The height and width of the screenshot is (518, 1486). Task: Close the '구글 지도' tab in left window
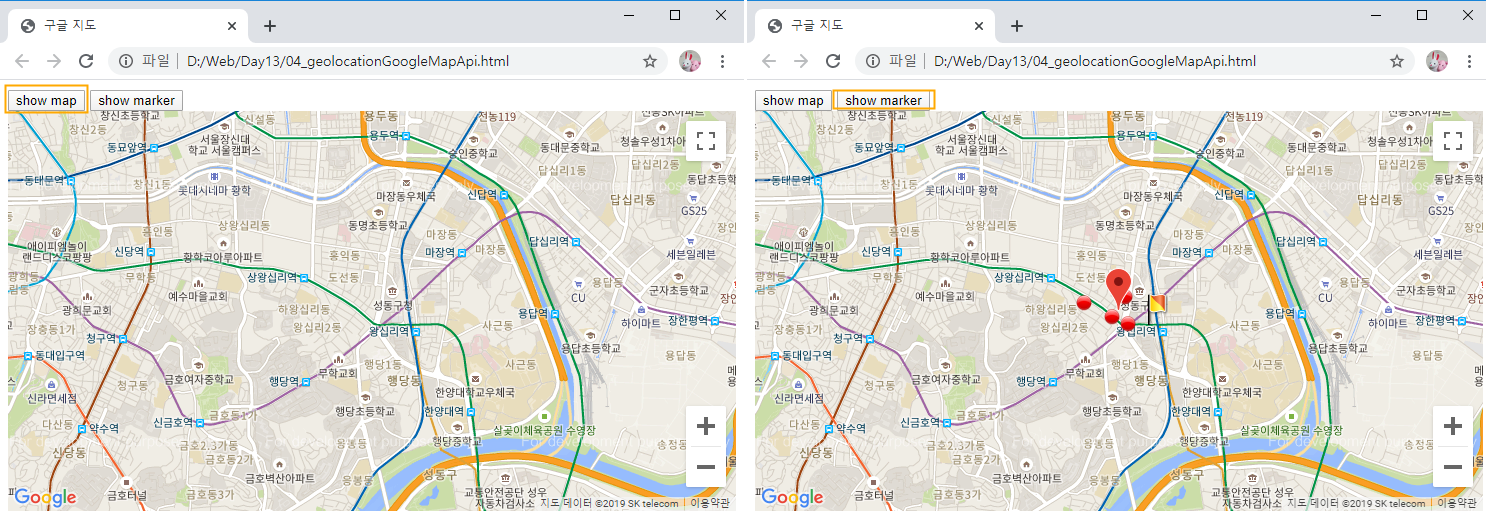(x=232, y=26)
